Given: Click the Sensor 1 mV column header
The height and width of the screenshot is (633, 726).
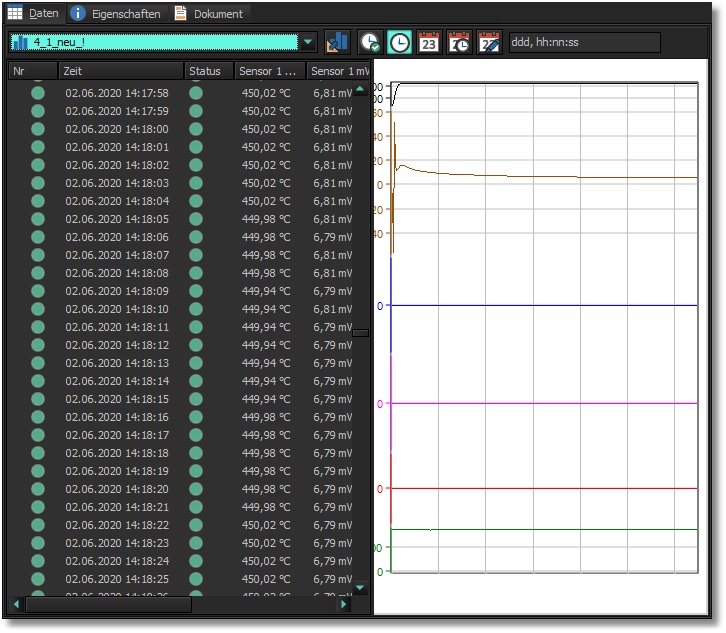Looking at the screenshot, I should pos(338,71).
